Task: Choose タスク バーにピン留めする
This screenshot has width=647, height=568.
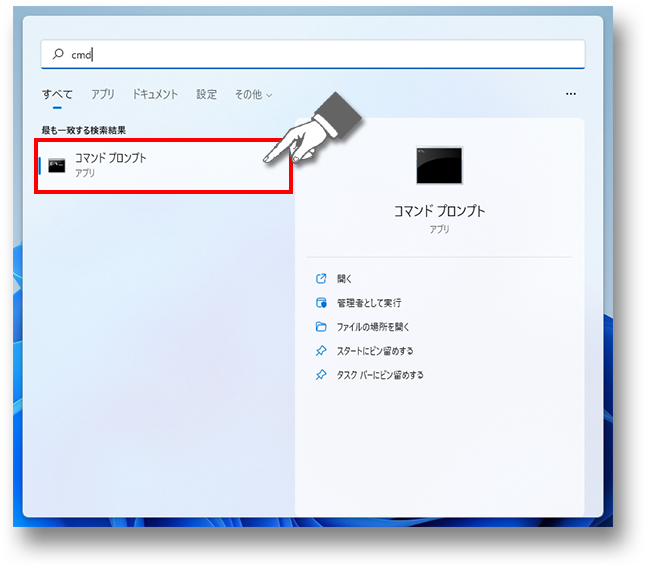Action: pos(380,375)
